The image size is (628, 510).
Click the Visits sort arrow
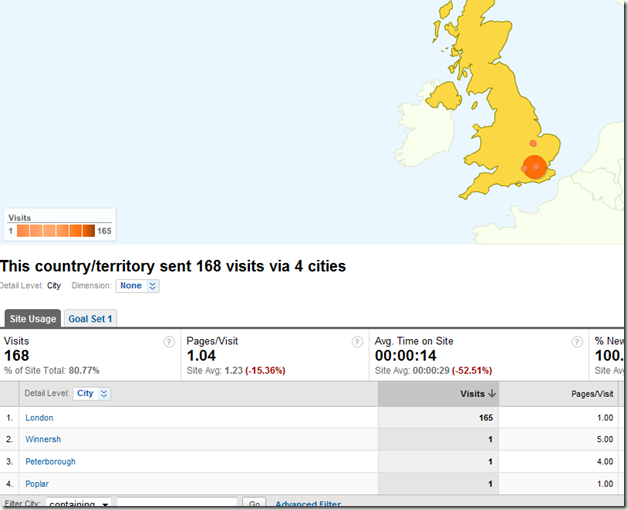click(x=492, y=393)
